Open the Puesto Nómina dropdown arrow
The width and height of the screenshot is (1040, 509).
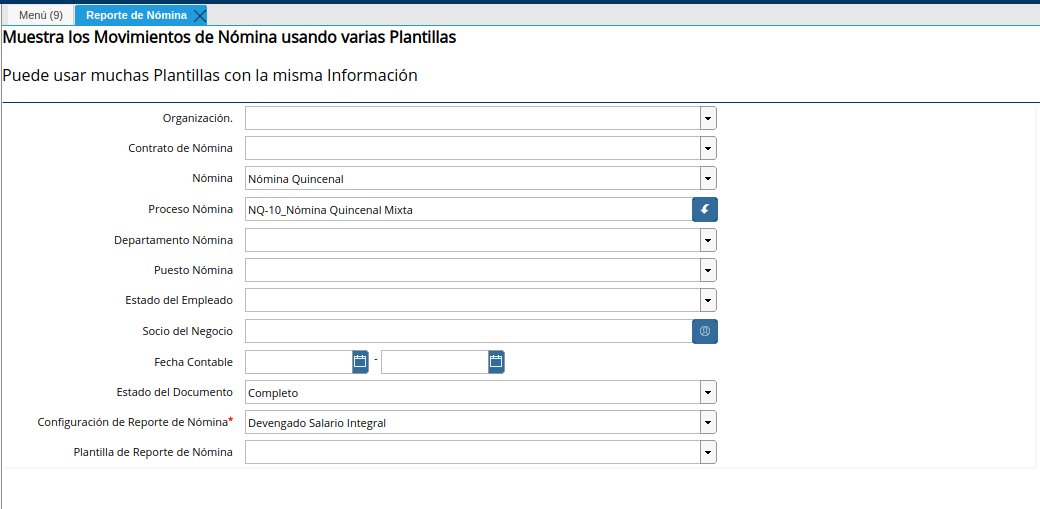tap(708, 270)
